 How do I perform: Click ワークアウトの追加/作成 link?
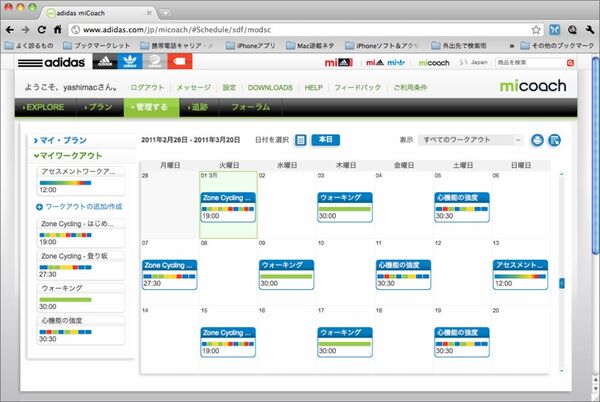click(83, 207)
